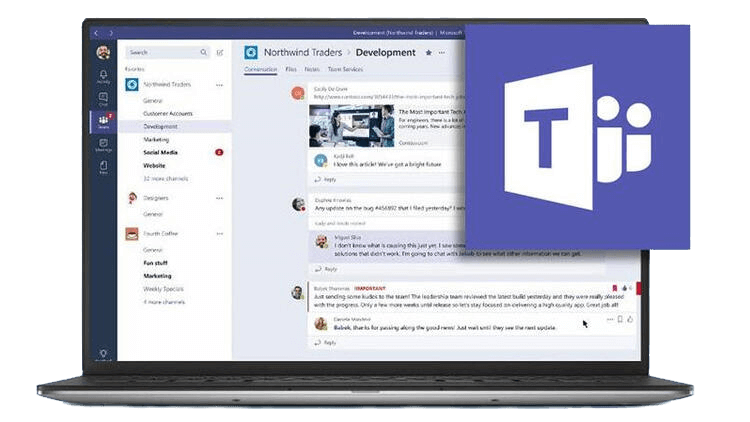The height and width of the screenshot is (422, 750).
Task: Open General channel under Designers
Action: click(153, 214)
